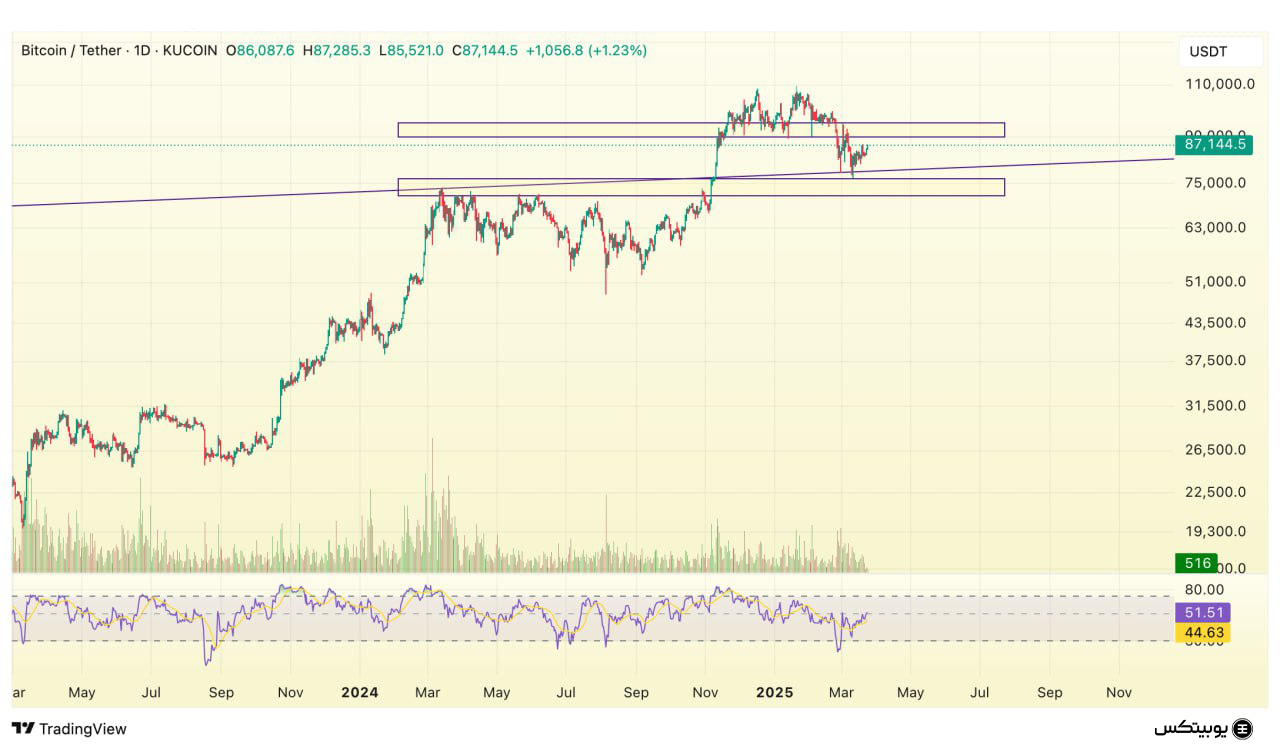Click the Bitcoin / Tether symbol title
The image size is (1280, 749).
click(x=71, y=50)
